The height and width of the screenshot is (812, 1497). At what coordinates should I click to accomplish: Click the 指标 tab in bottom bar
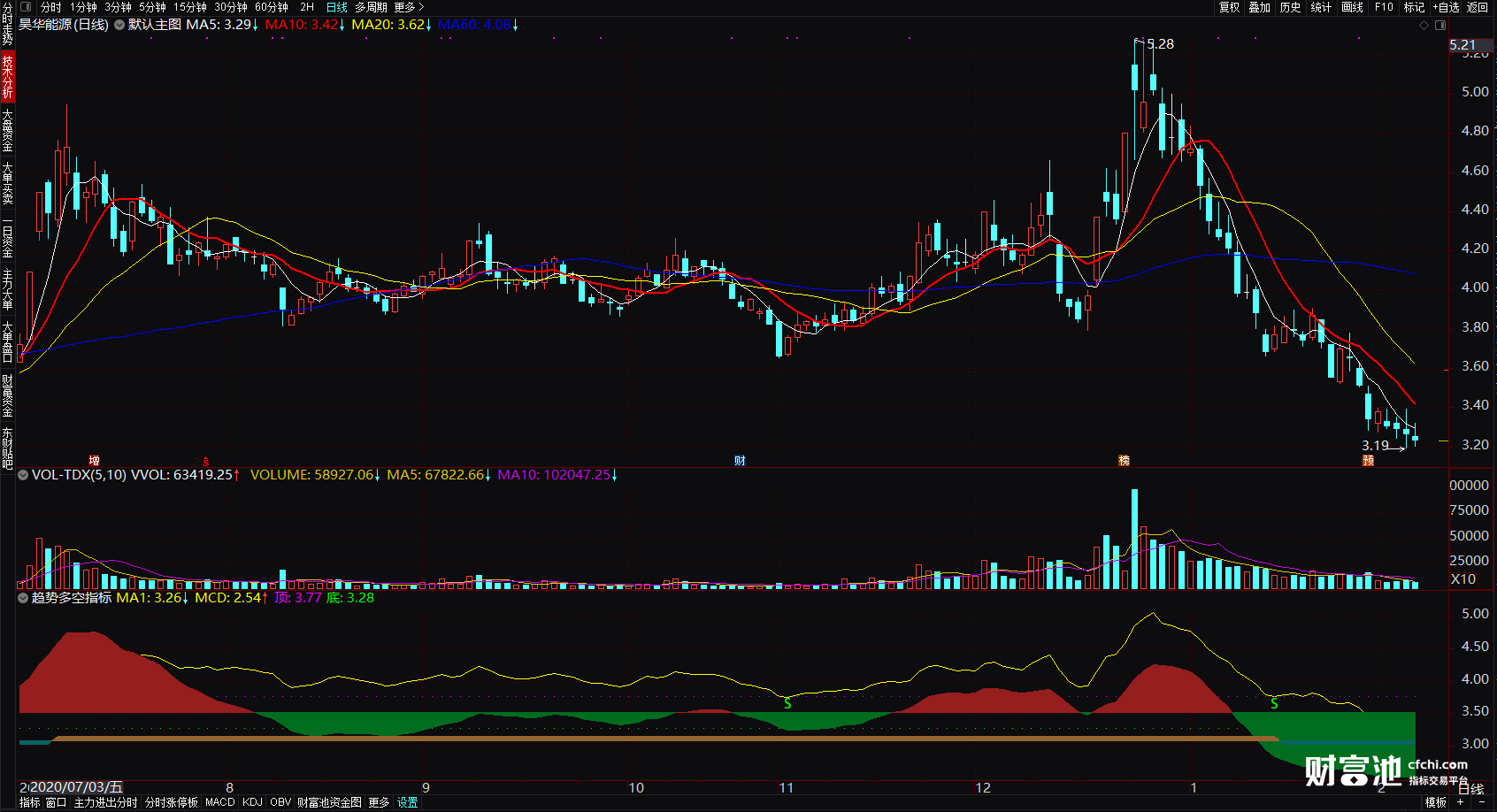[x=29, y=802]
